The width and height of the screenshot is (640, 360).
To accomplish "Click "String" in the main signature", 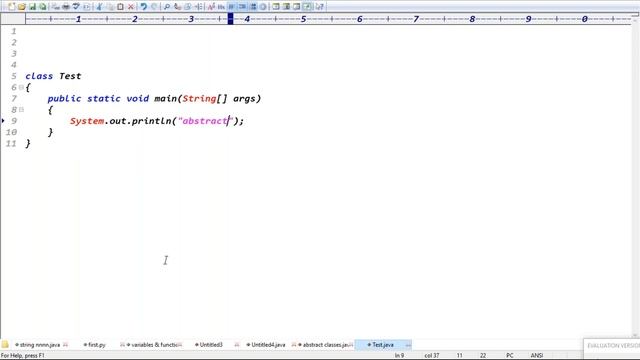I will [x=199, y=98].
